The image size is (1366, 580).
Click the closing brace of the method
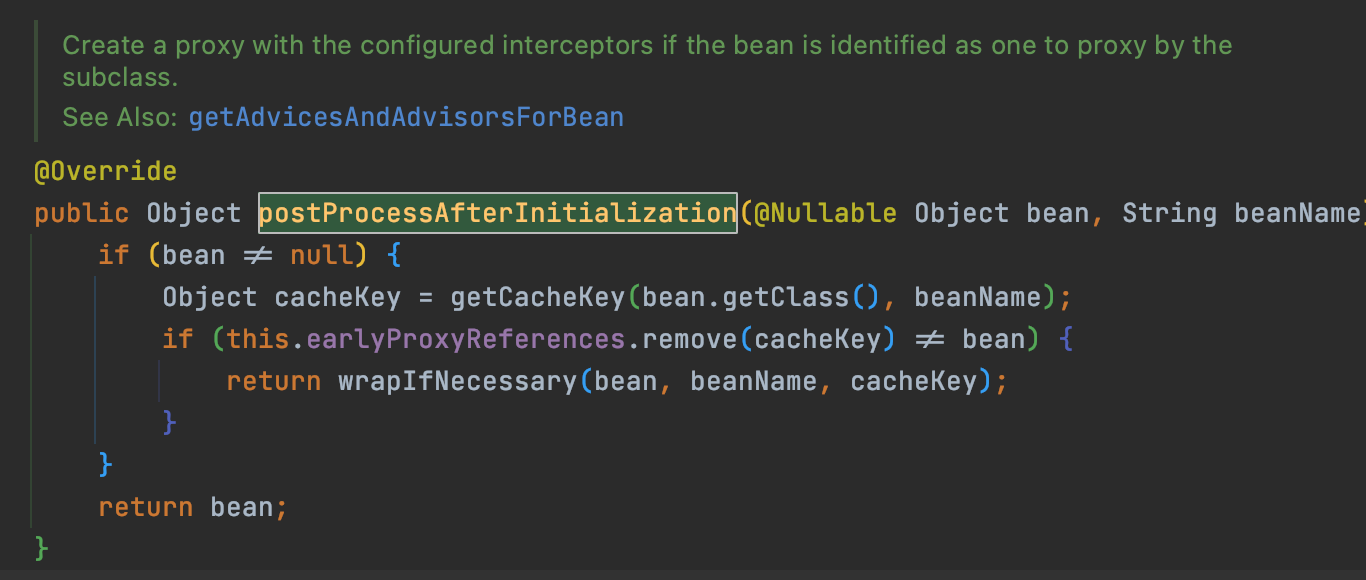pos(41,547)
